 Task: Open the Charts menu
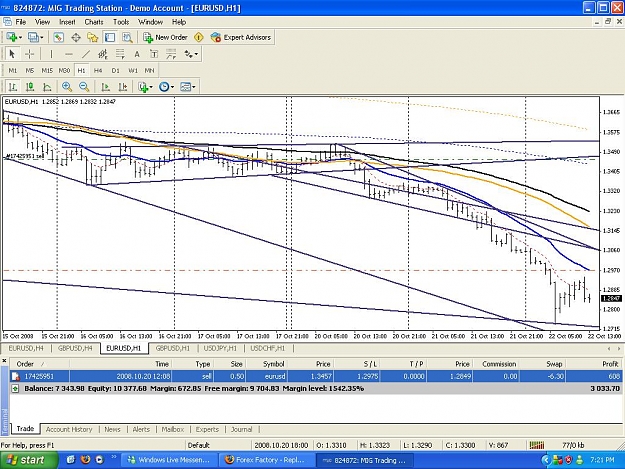[94, 22]
